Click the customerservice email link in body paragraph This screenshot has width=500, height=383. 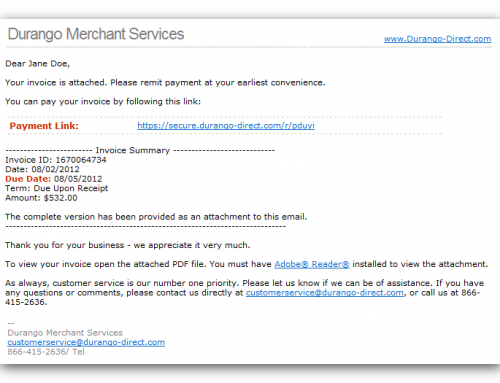pyautogui.click(x=325, y=293)
